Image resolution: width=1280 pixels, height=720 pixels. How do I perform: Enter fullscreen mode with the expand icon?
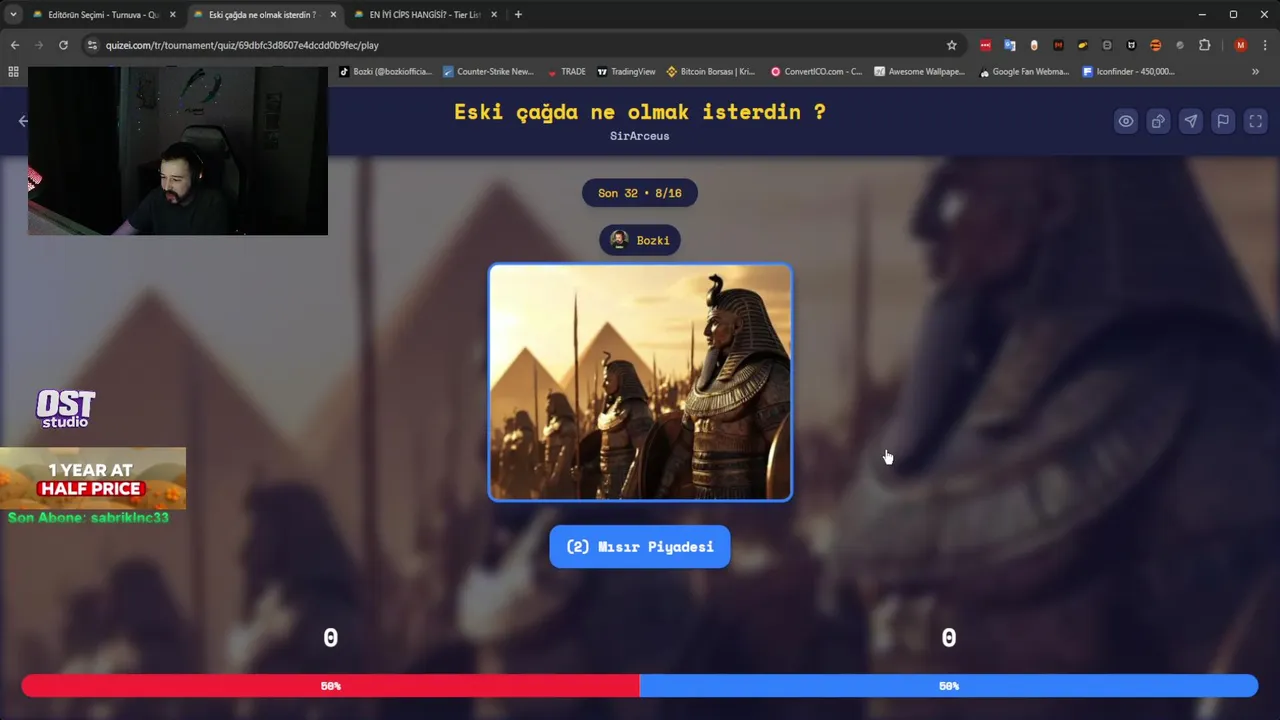[1256, 121]
